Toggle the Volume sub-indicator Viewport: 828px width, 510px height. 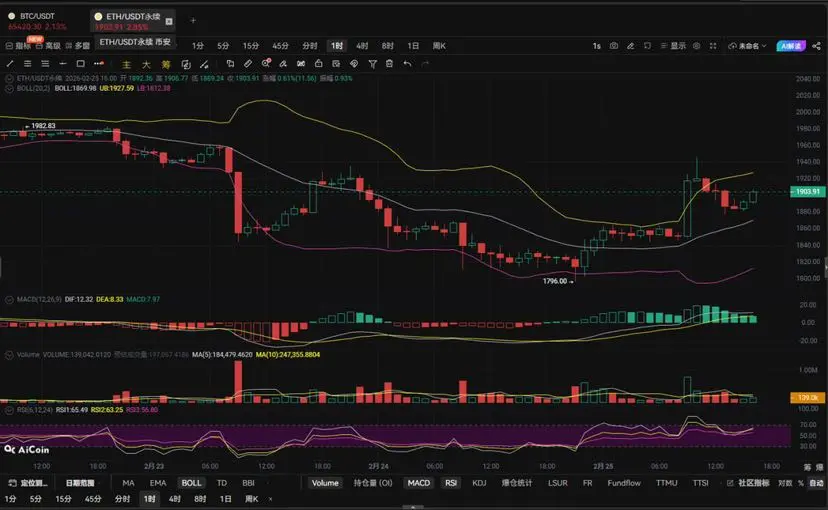point(325,483)
